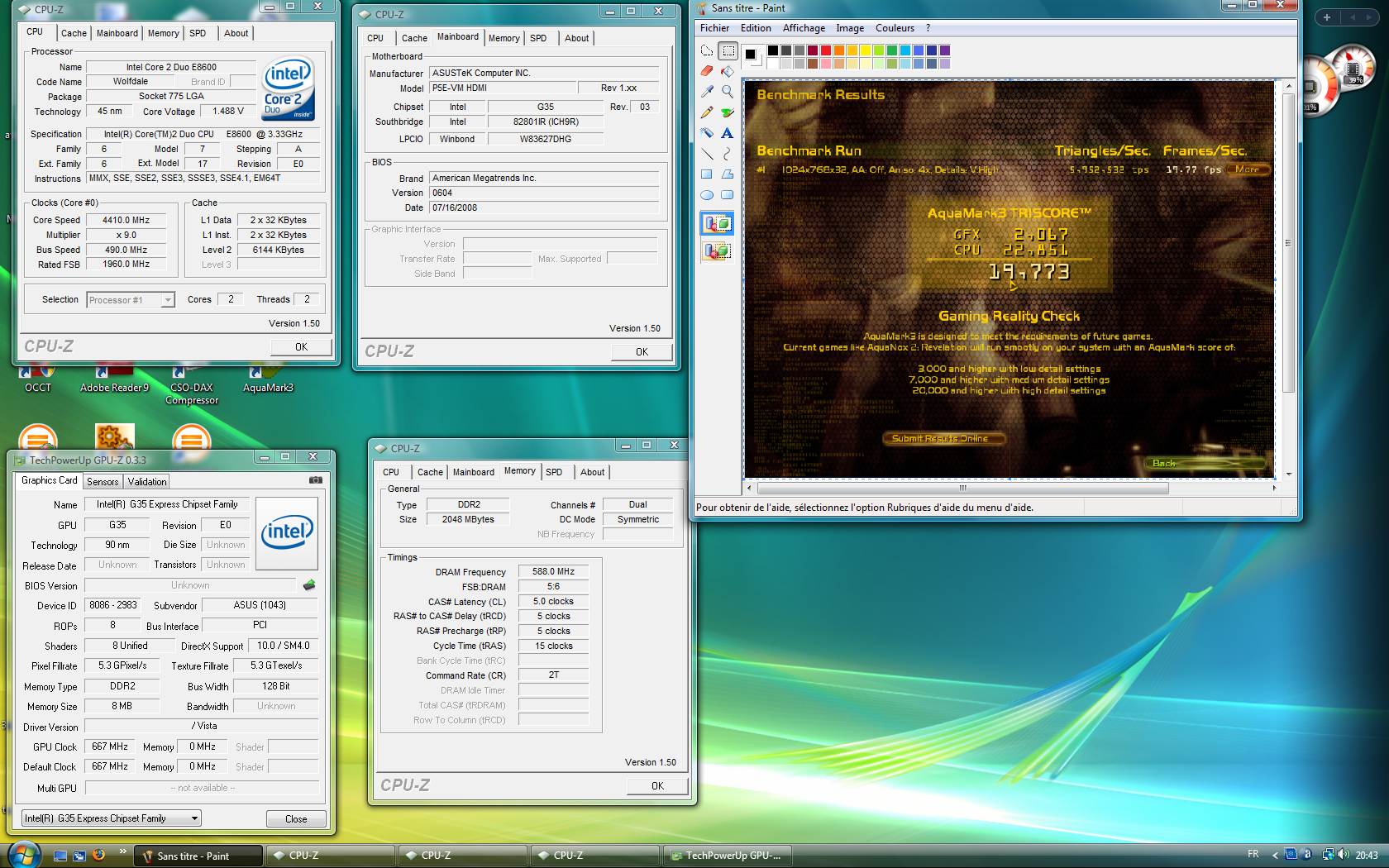This screenshot has width=1389, height=868.
Task: Pick the purple color swatch in Paint palette
Action: (944, 50)
